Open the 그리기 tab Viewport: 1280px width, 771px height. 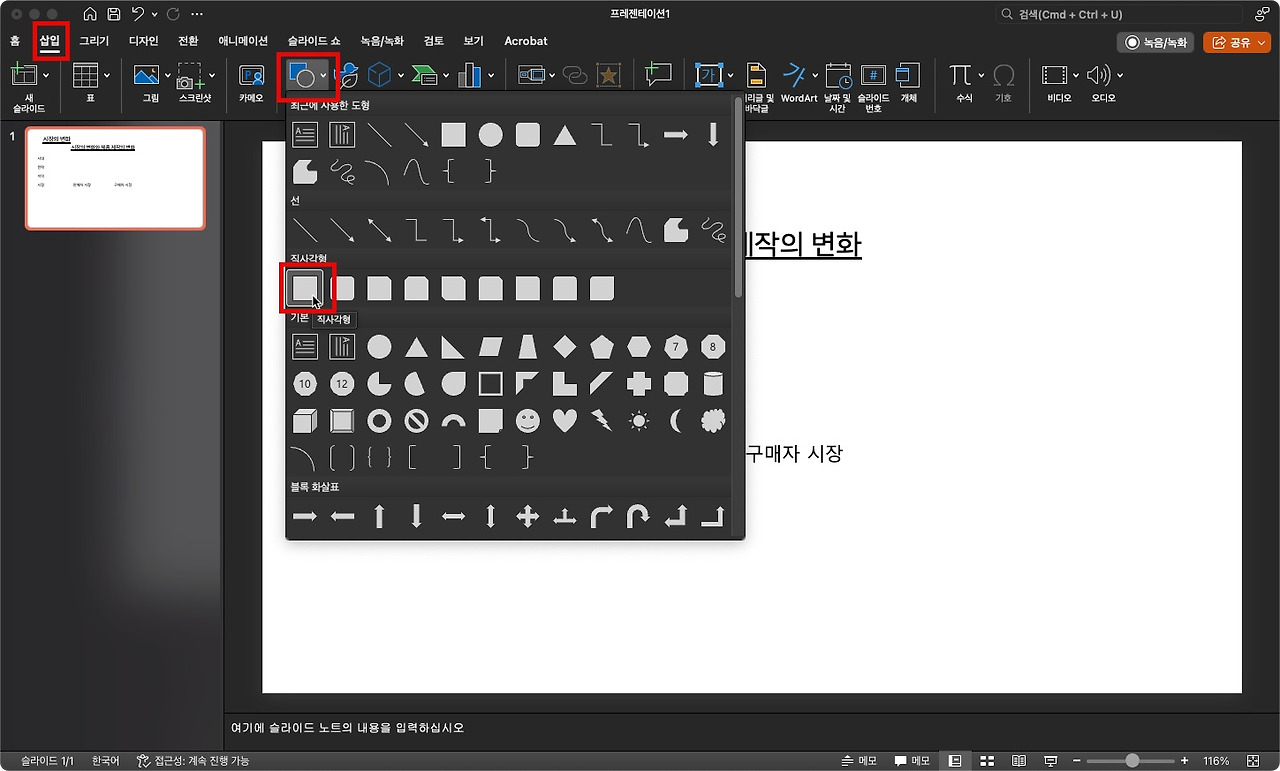point(94,41)
